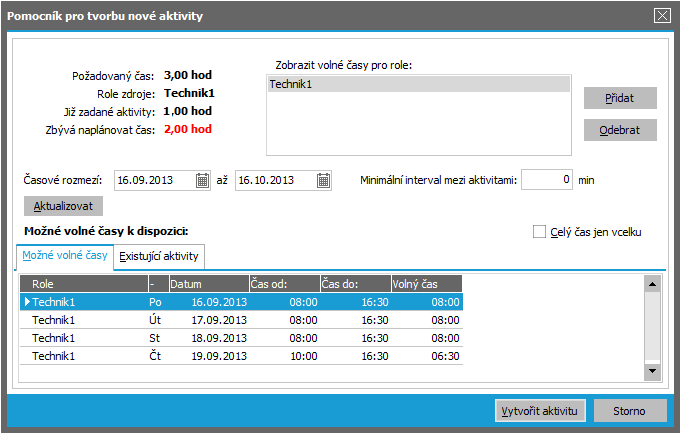The image size is (680, 434).
Task: Click the Přidat button
Action: 620,98
